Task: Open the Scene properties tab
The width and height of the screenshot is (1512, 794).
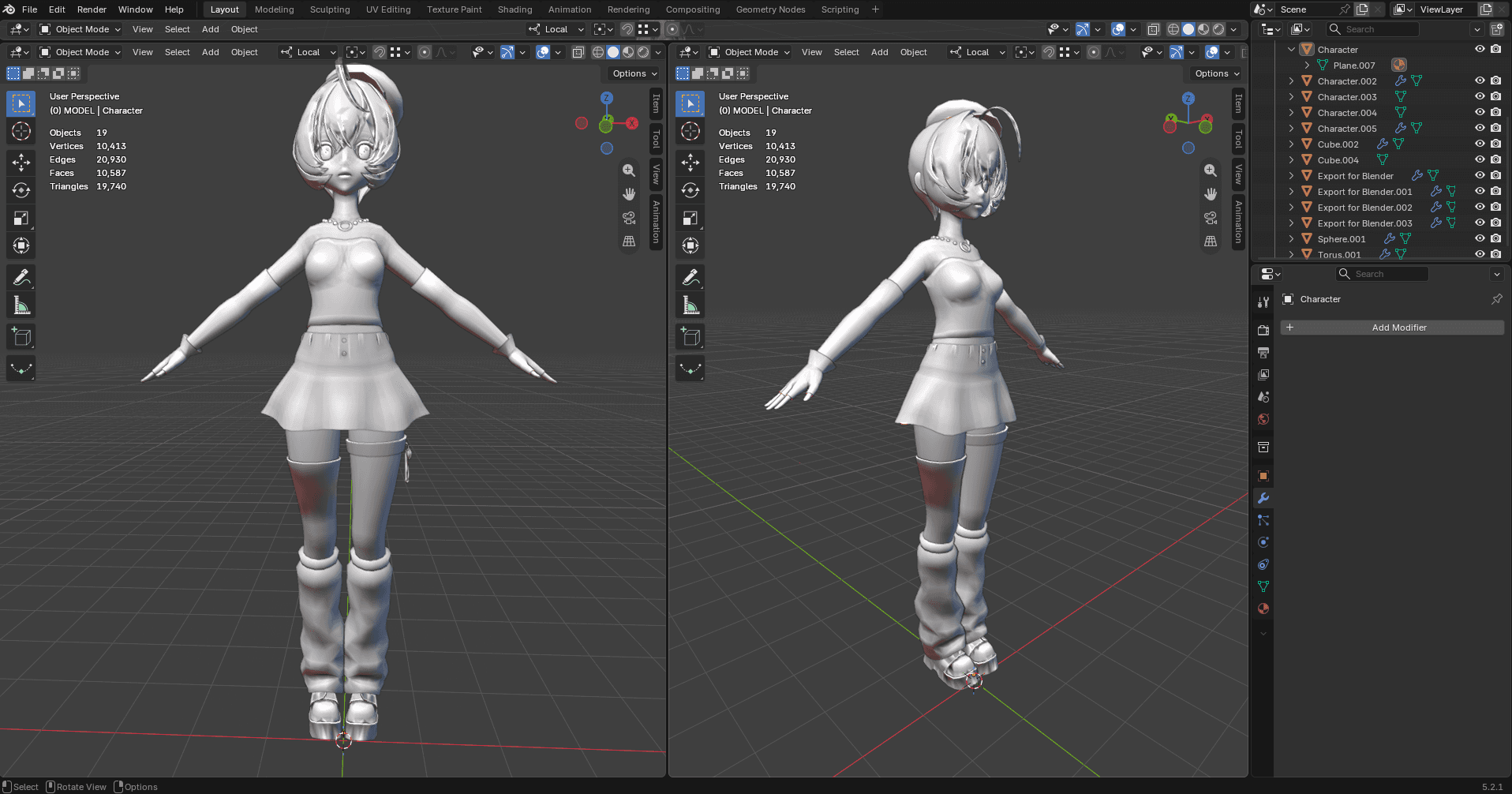Action: (1263, 396)
